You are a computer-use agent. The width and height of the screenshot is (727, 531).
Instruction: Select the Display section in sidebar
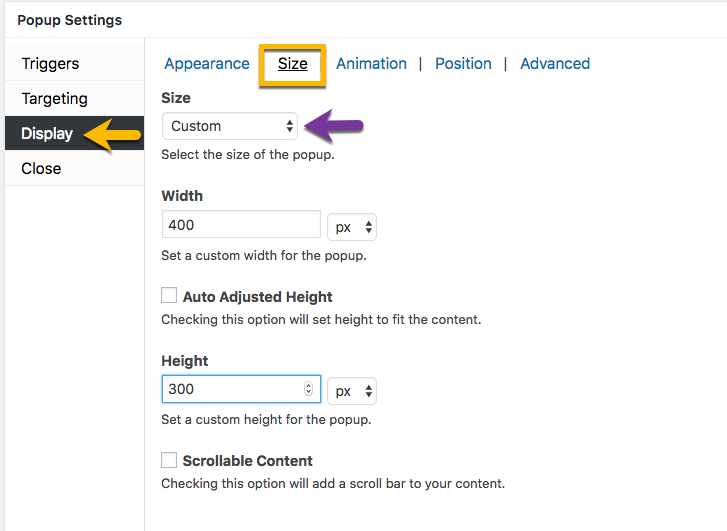[74, 133]
